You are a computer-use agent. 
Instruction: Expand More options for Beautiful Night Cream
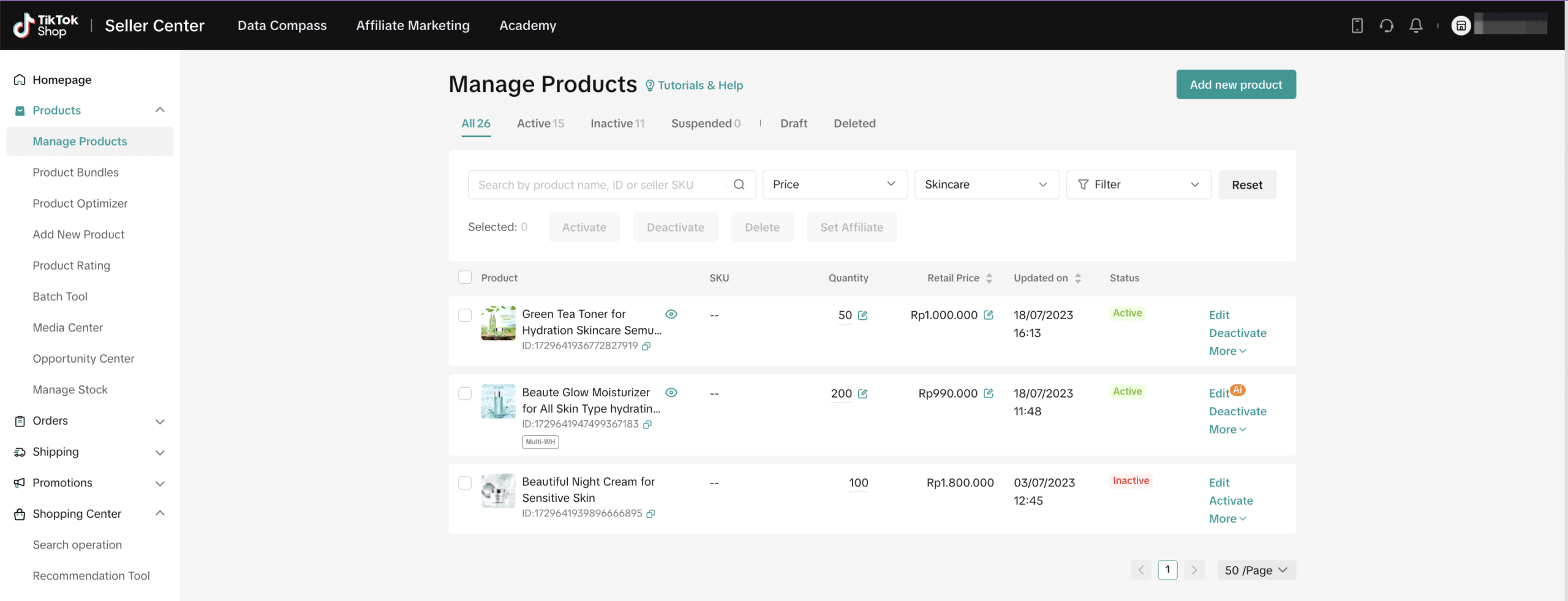pos(1227,518)
